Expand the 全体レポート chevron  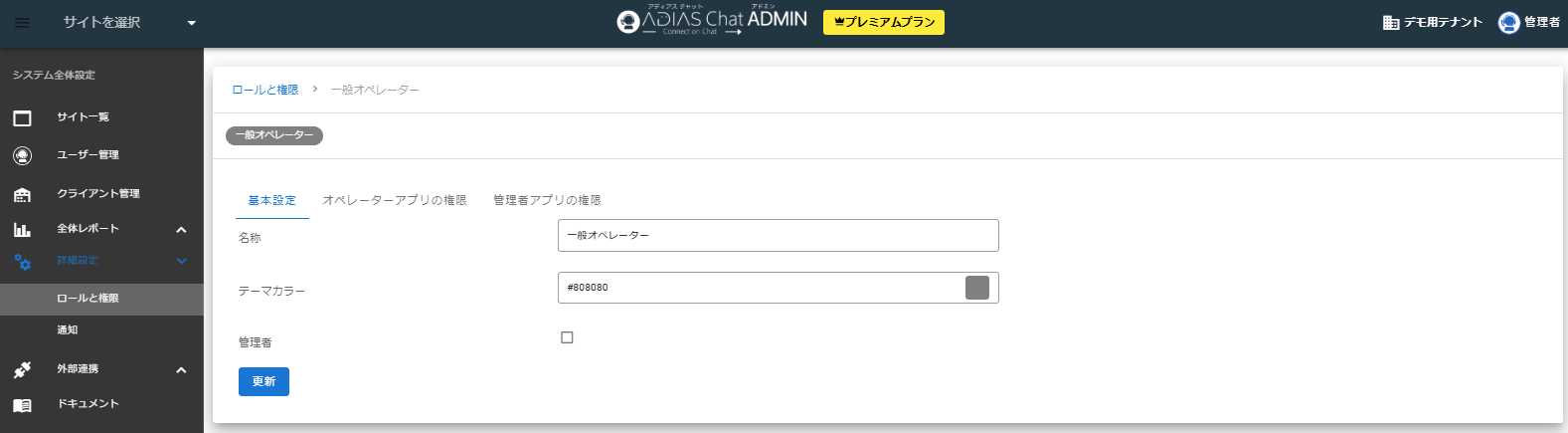[x=181, y=230]
